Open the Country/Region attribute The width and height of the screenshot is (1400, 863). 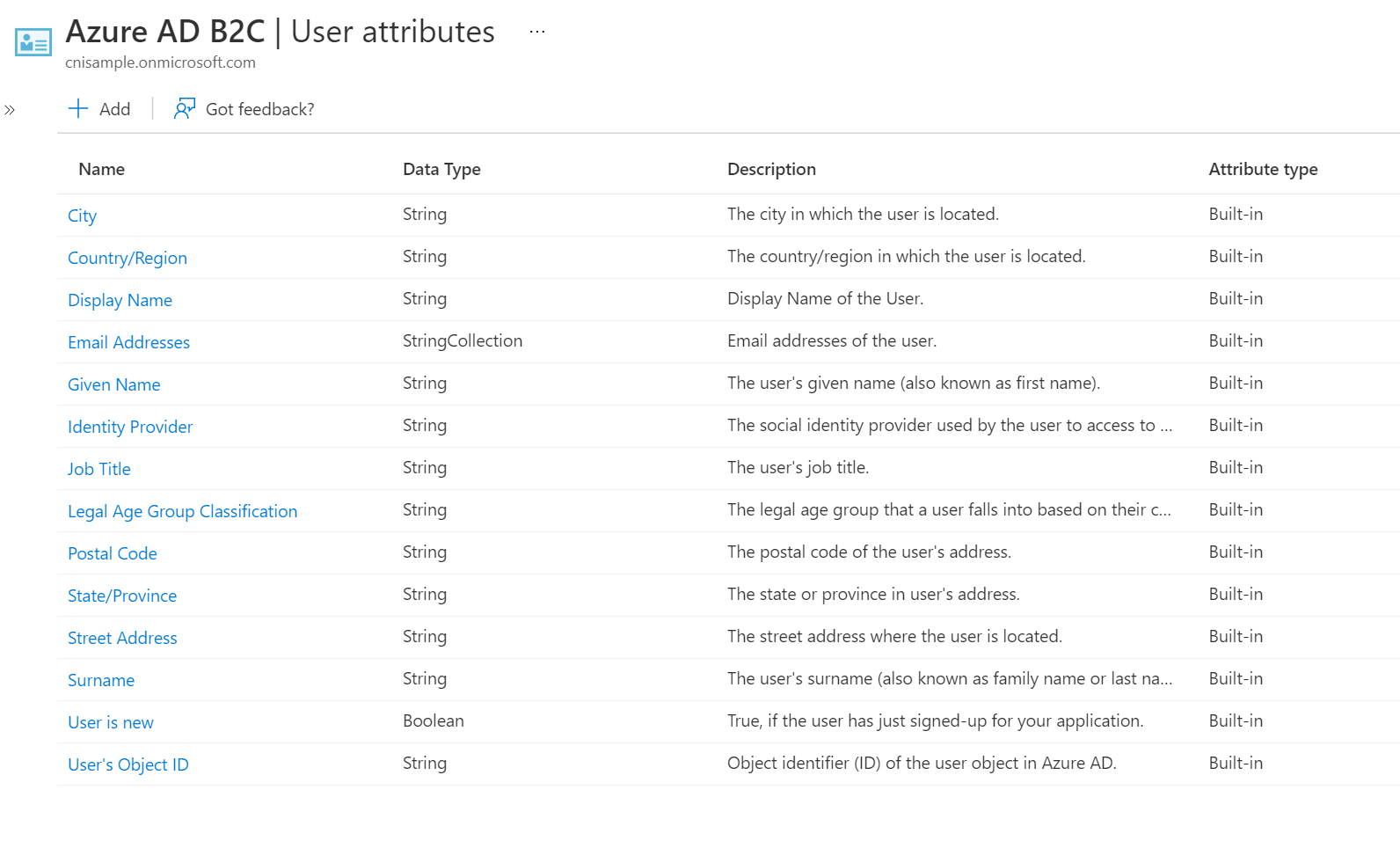127,258
